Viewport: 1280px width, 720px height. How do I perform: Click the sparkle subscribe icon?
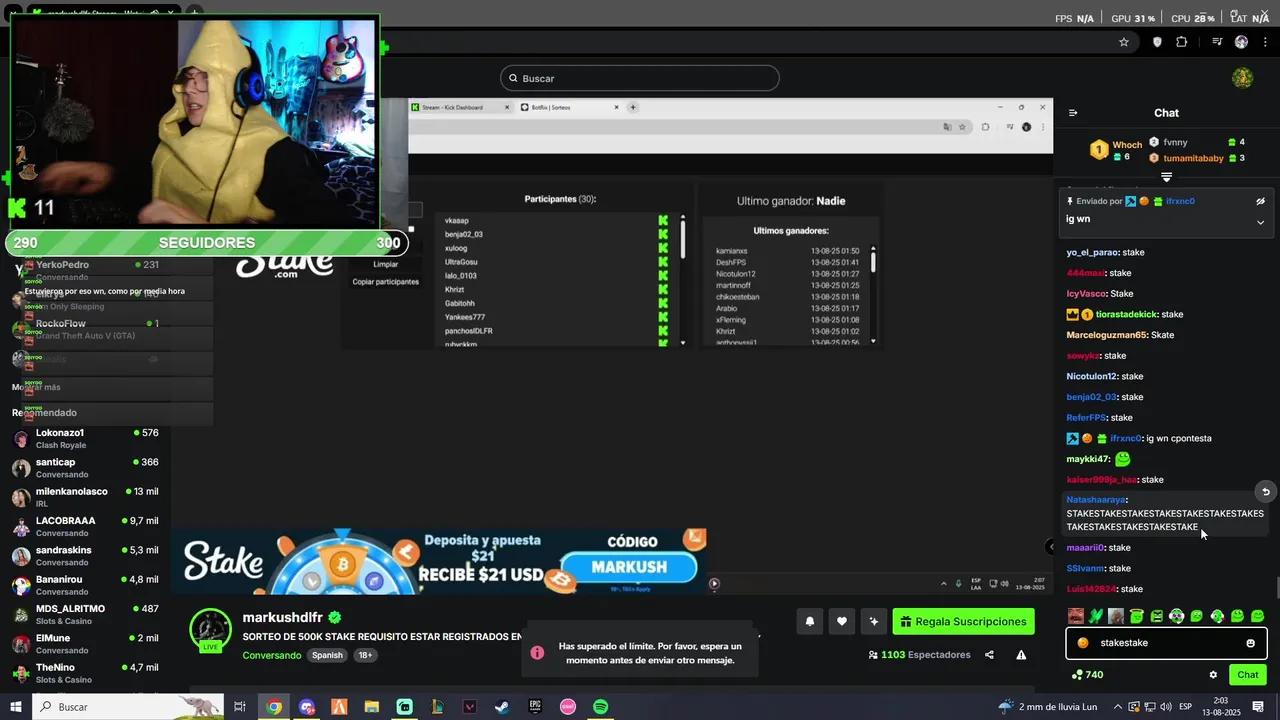pos(874,621)
